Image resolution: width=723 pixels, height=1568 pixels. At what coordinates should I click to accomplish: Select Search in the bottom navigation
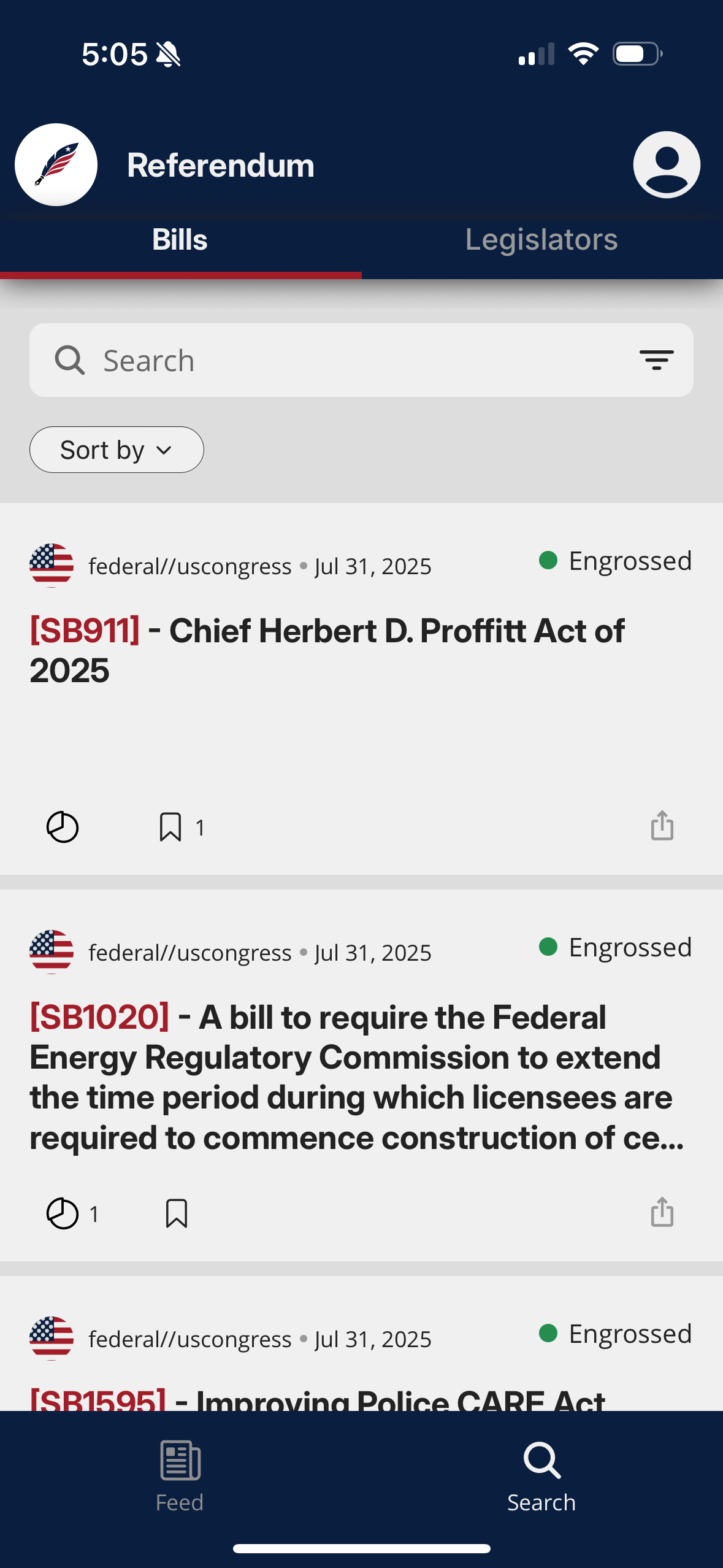click(541, 1476)
